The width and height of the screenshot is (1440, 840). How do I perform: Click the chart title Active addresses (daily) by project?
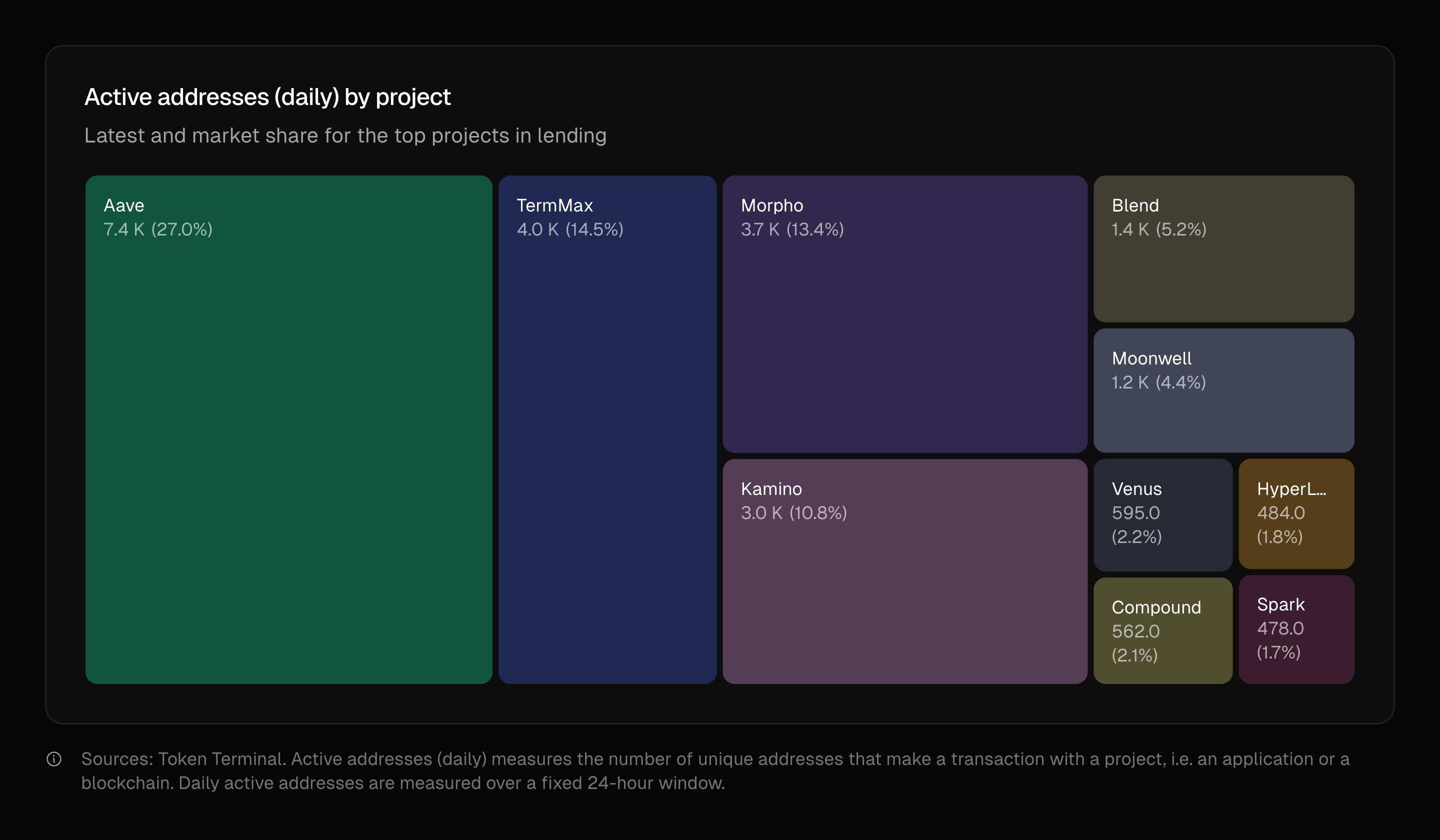(267, 97)
